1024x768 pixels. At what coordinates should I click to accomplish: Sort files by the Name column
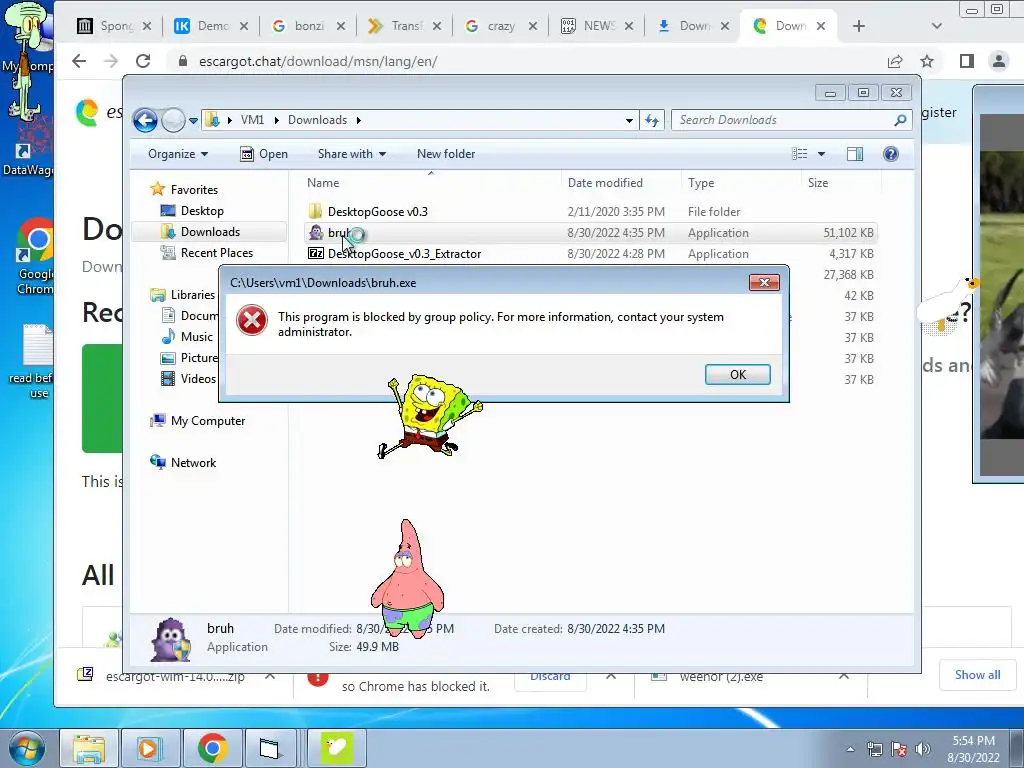(x=431, y=183)
